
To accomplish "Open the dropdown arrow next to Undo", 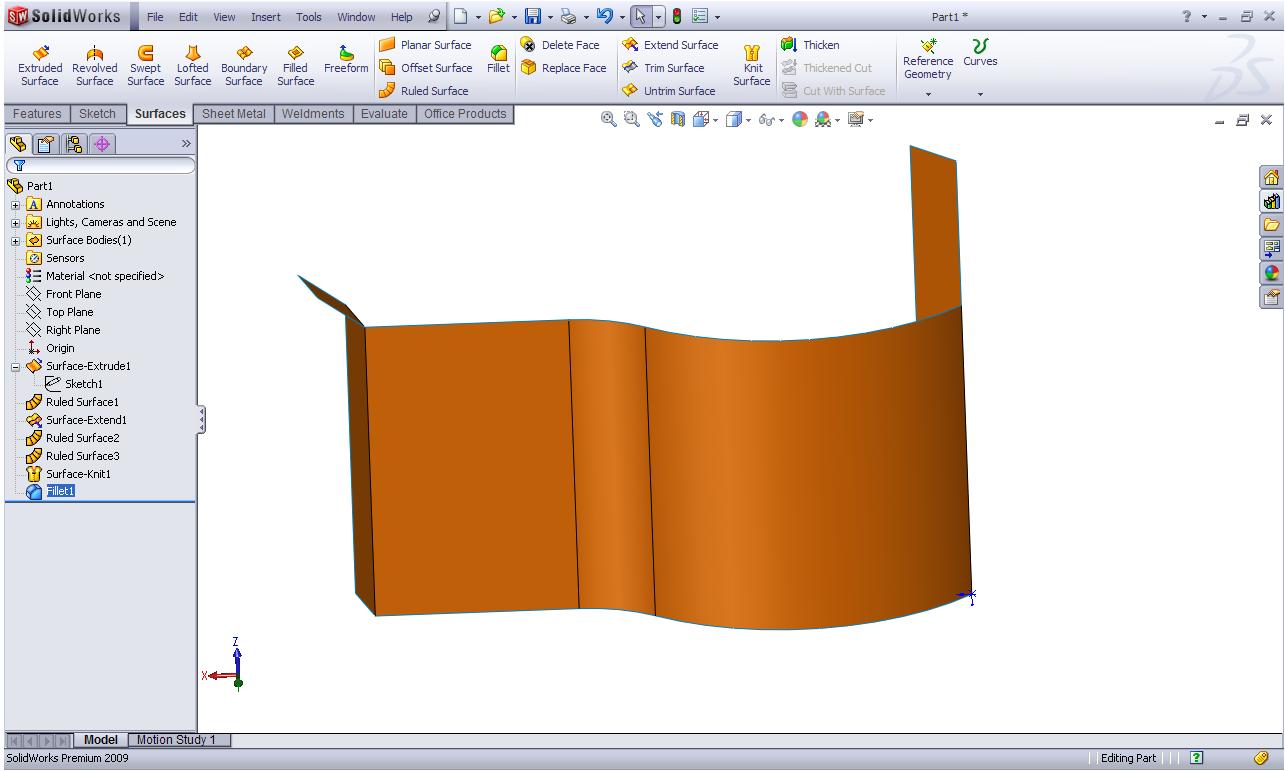I will pos(621,17).
